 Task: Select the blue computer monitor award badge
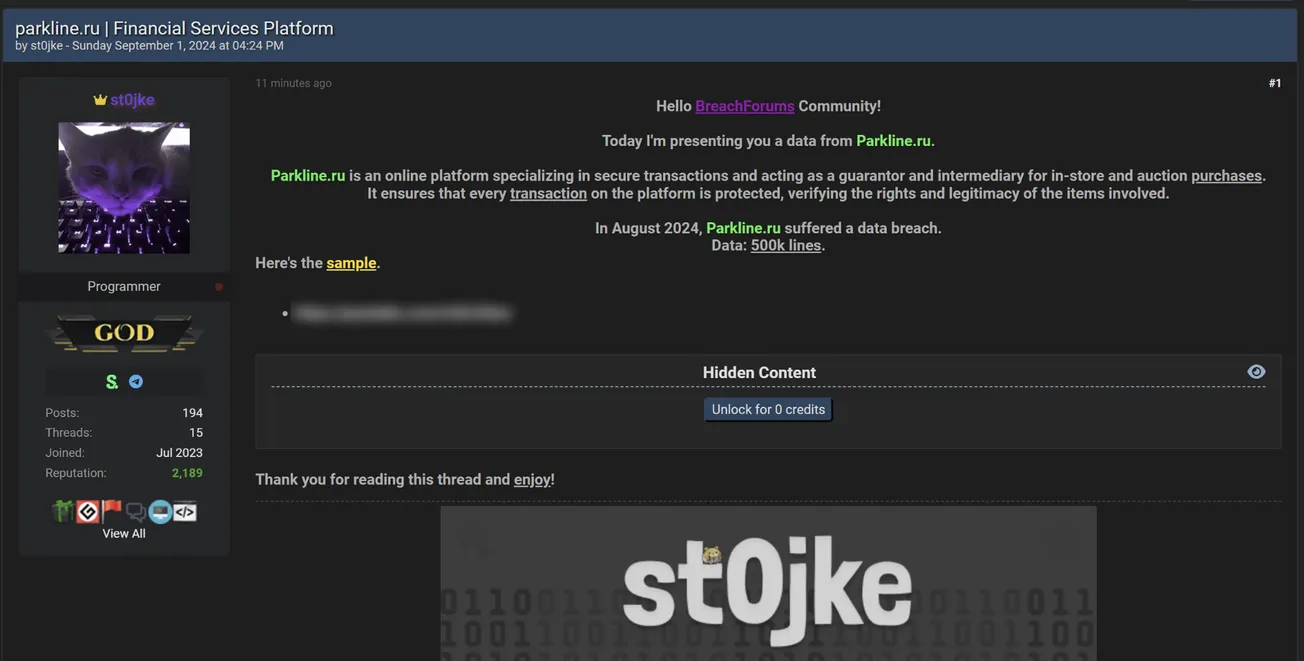[160, 512]
